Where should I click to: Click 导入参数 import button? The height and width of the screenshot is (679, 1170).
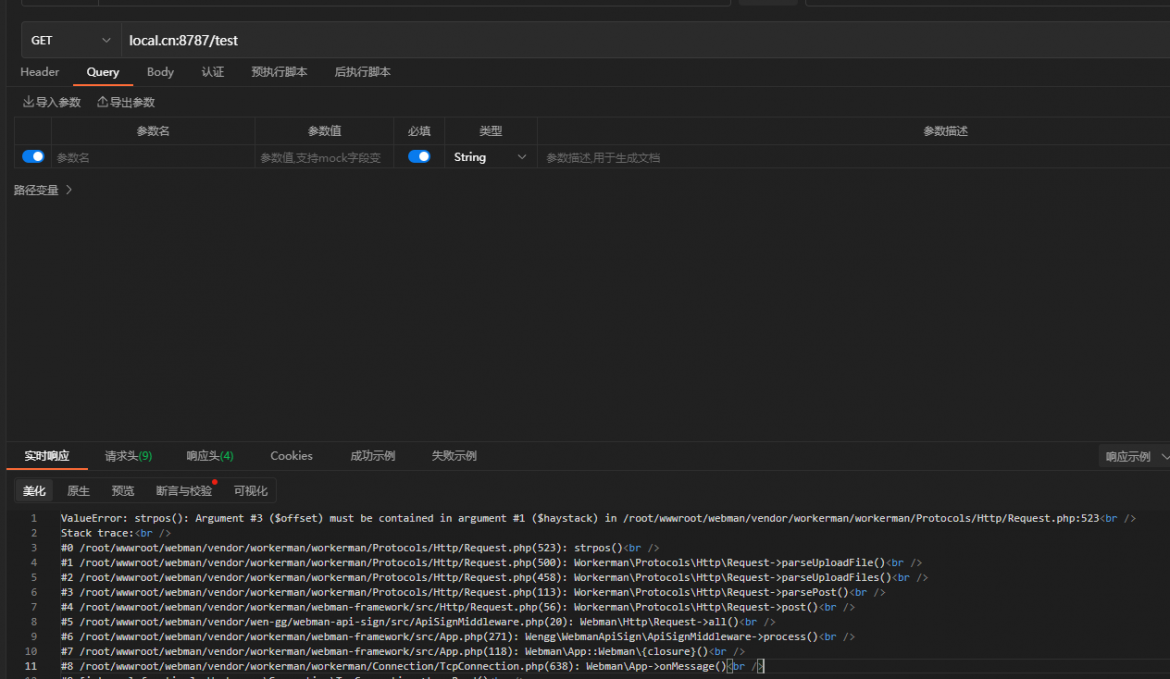(x=51, y=102)
